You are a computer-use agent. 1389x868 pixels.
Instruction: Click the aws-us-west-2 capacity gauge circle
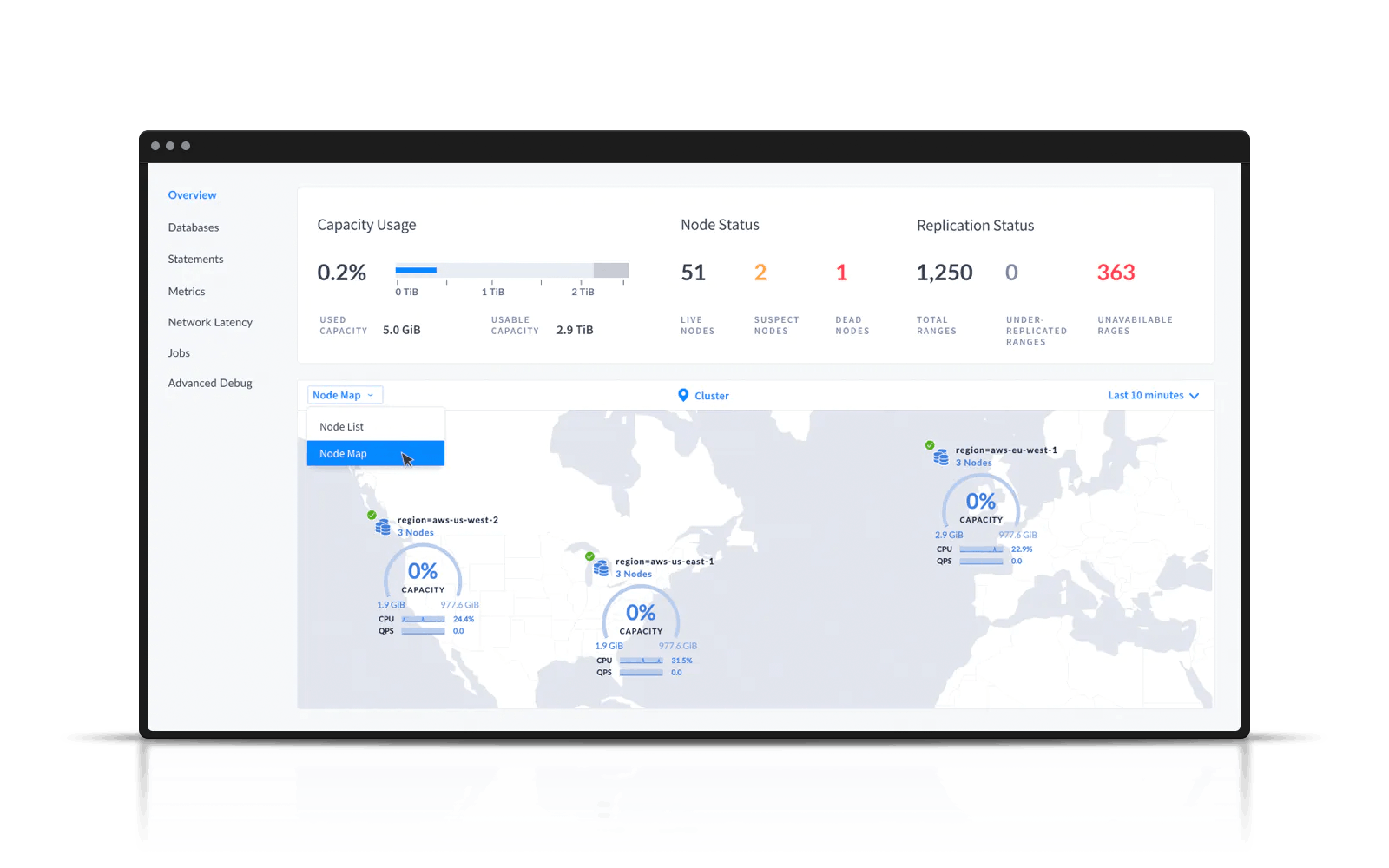click(x=423, y=576)
